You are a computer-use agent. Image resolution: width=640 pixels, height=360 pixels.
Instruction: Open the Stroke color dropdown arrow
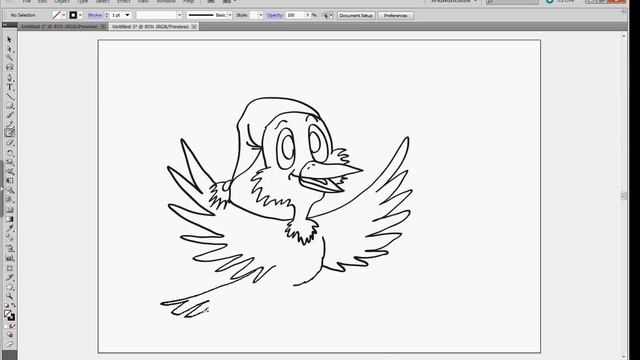tap(80, 15)
